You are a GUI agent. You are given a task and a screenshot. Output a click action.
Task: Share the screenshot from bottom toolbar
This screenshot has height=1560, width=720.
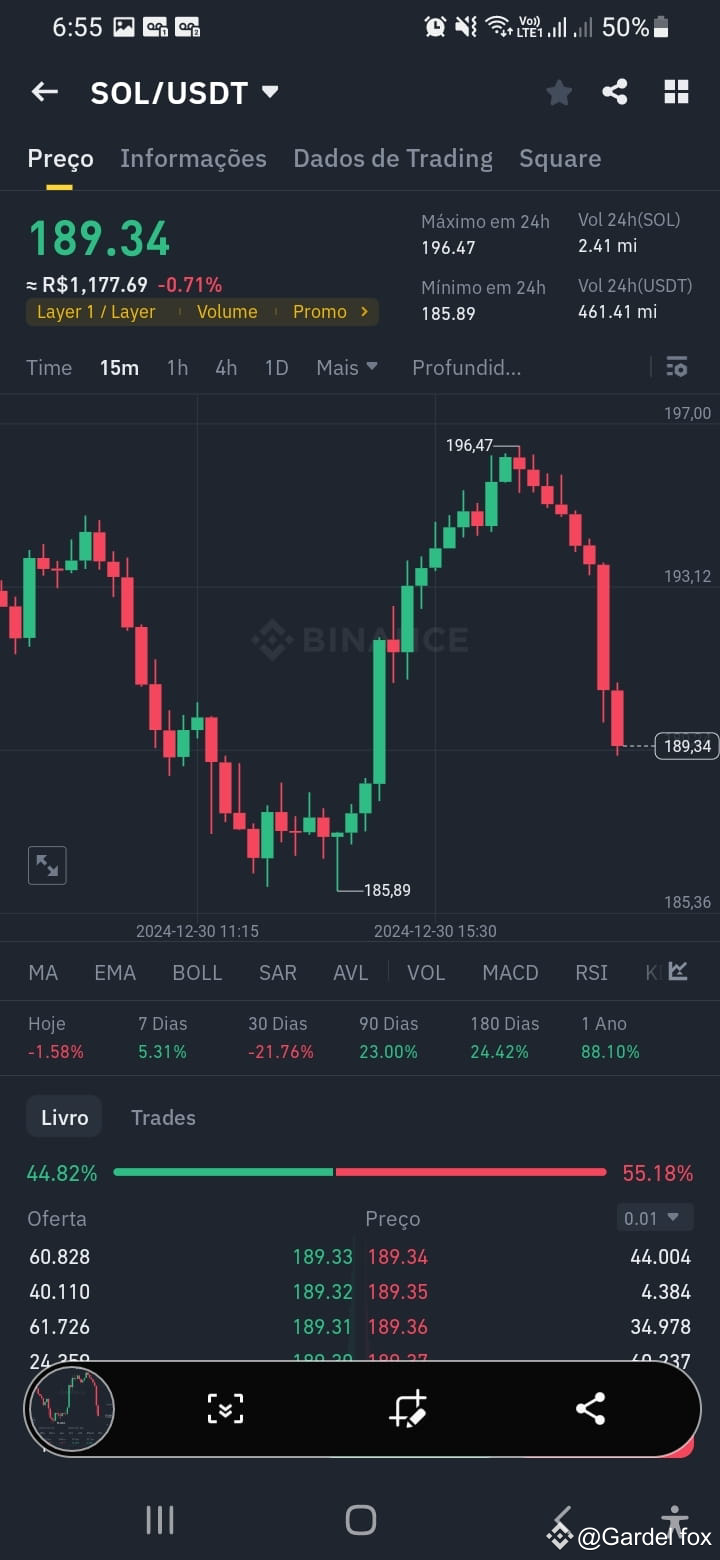point(590,1409)
